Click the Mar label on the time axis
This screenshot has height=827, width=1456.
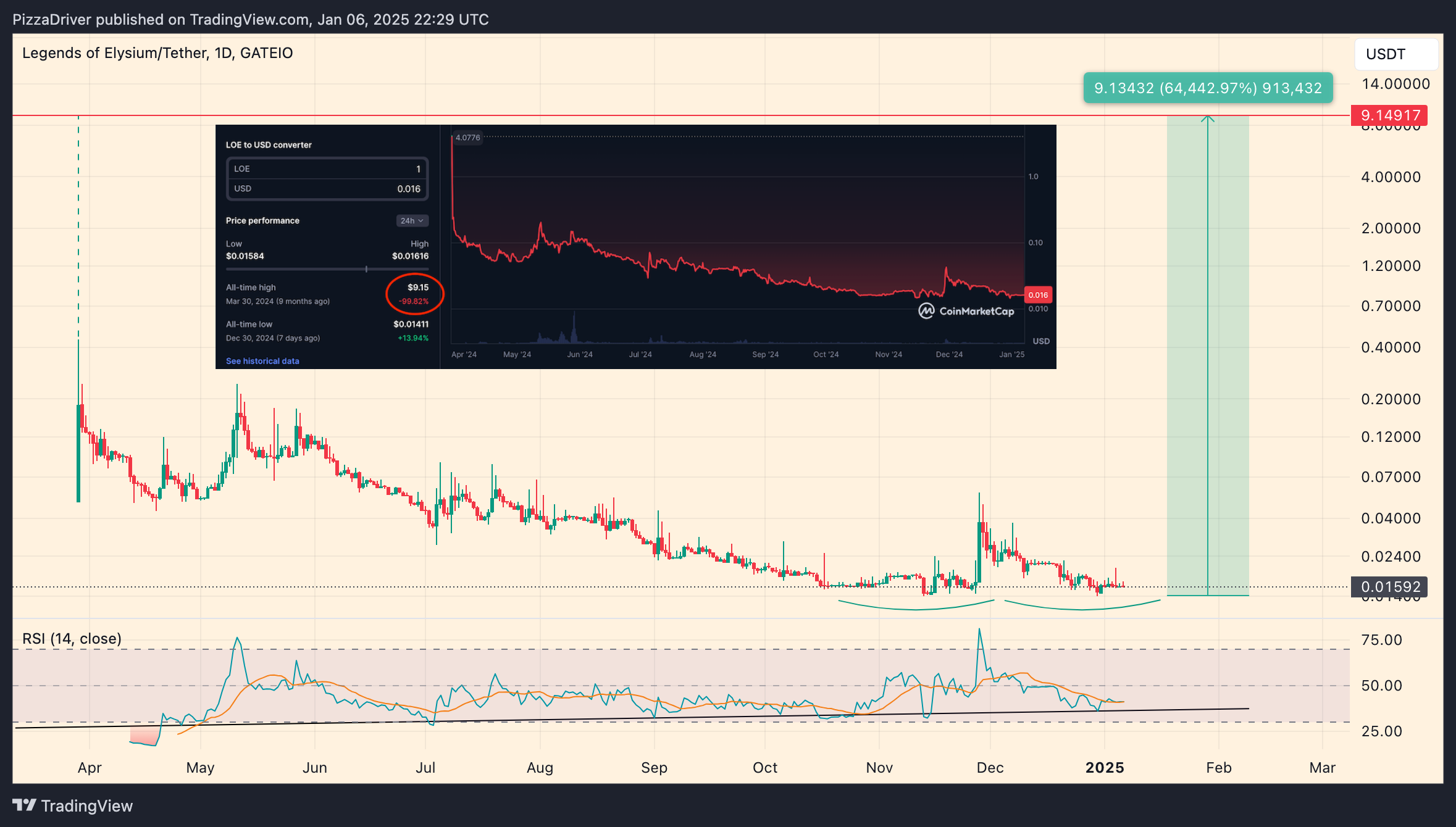pos(1323,767)
